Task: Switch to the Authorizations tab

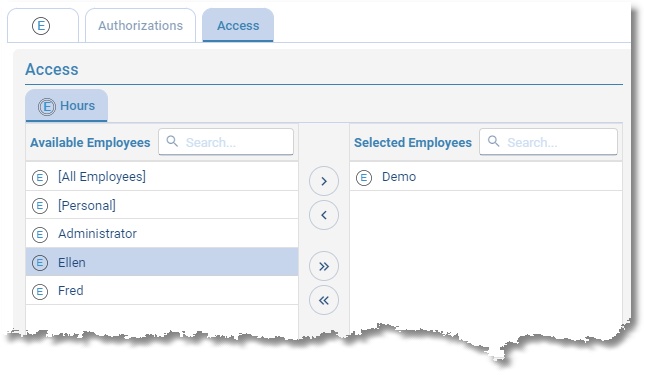Action: [x=140, y=25]
